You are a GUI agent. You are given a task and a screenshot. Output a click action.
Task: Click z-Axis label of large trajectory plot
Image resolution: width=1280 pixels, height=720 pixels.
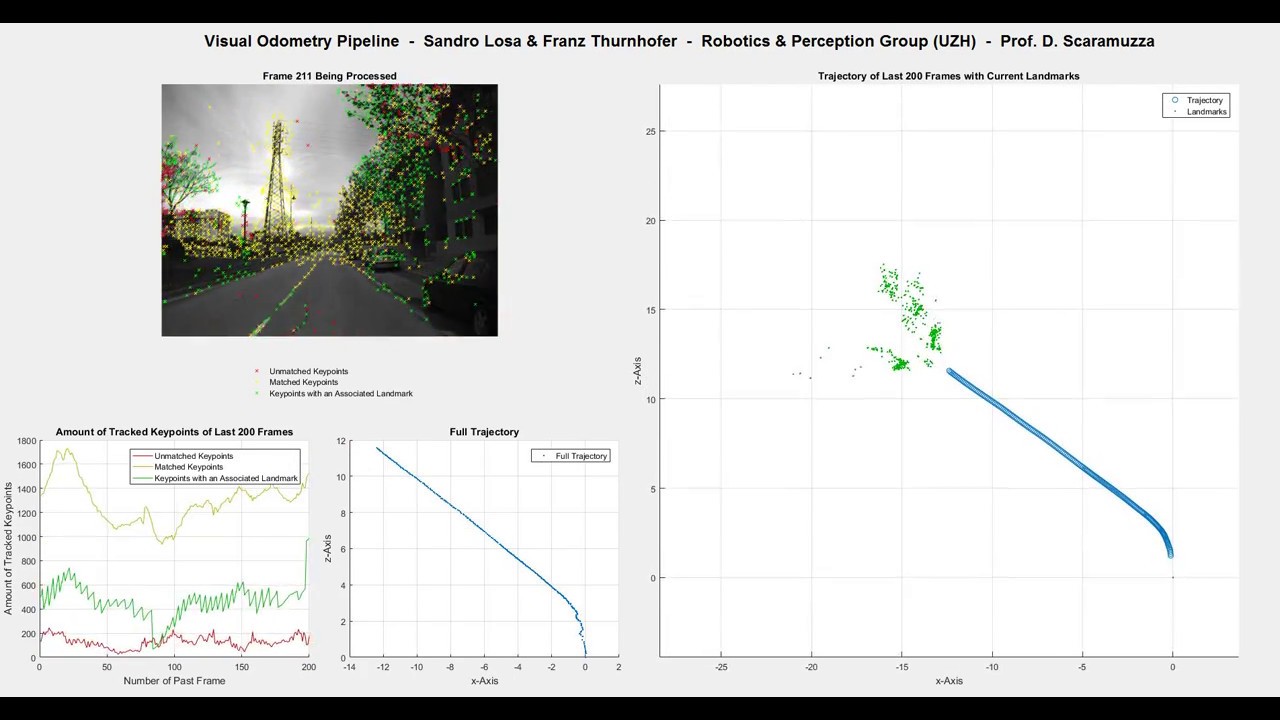click(638, 371)
